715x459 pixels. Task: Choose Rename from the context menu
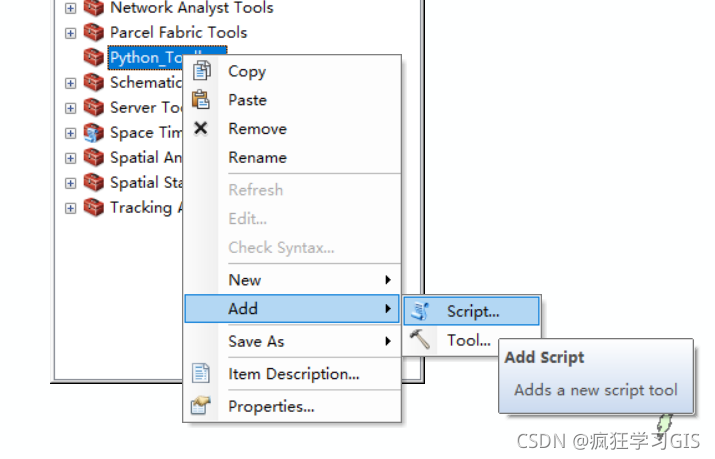(x=257, y=158)
